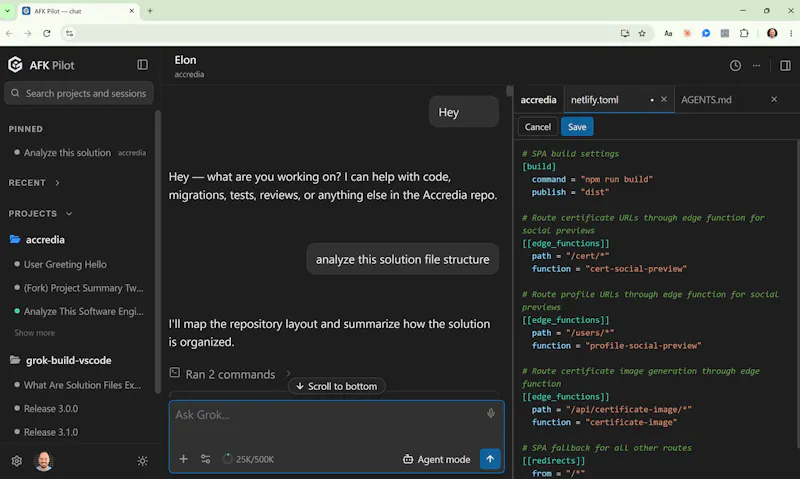800x479 pixels.
Task: Open session Release 3.0.0
Action: coord(51,409)
